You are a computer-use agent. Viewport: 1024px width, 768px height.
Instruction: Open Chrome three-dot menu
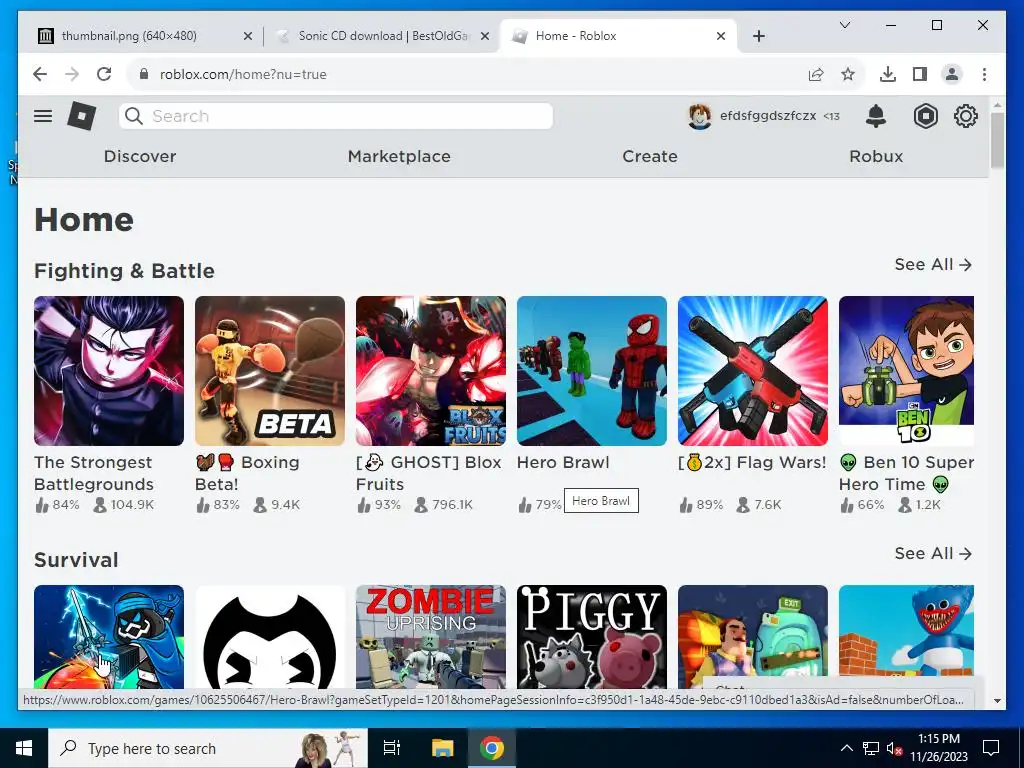984,74
